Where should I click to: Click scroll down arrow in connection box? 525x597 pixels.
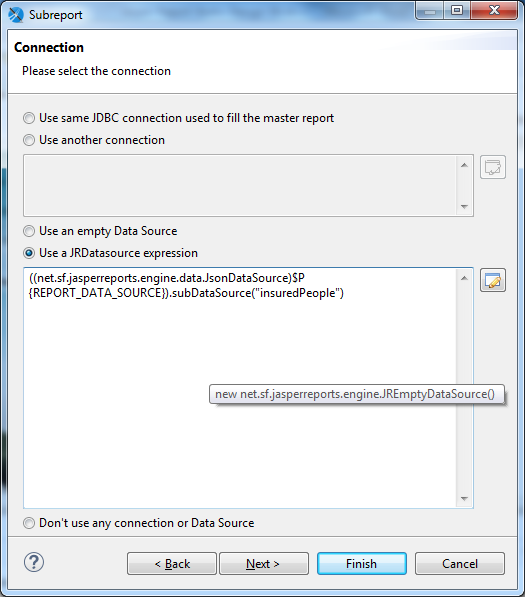[x=464, y=206]
